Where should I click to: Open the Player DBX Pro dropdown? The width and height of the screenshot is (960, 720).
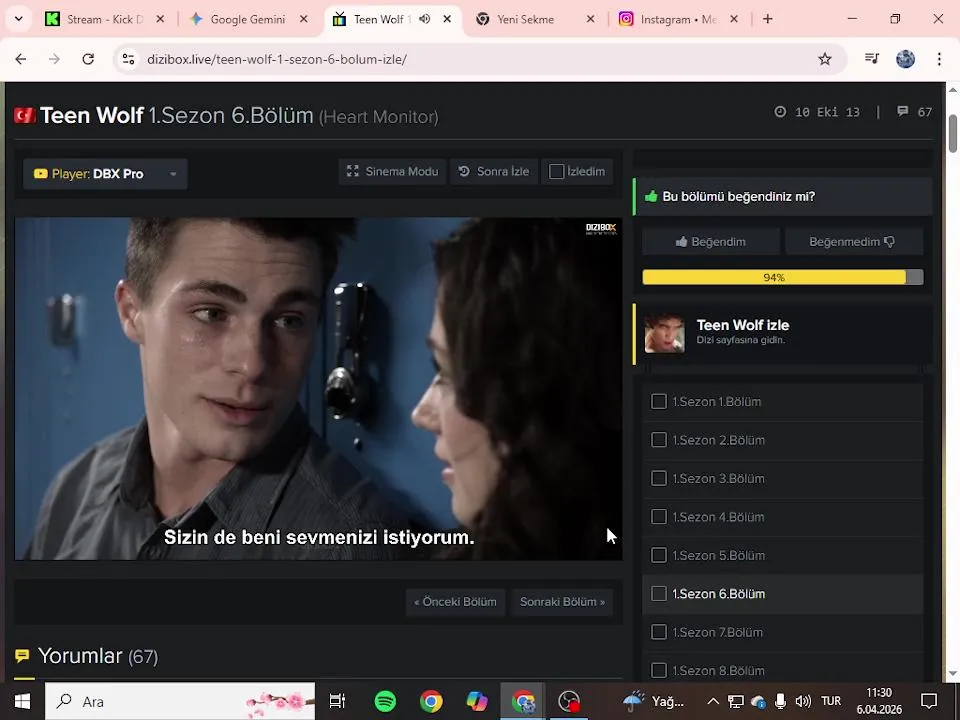pos(105,174)
